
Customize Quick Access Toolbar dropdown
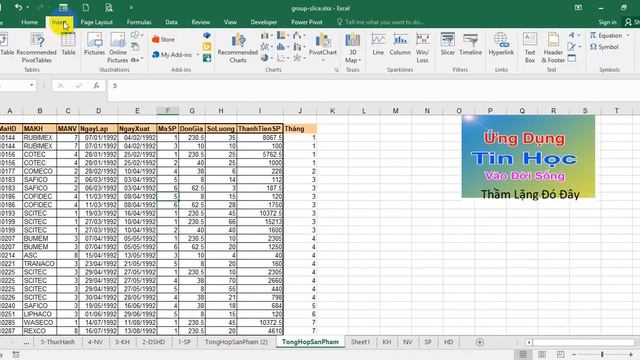[131, 7]
